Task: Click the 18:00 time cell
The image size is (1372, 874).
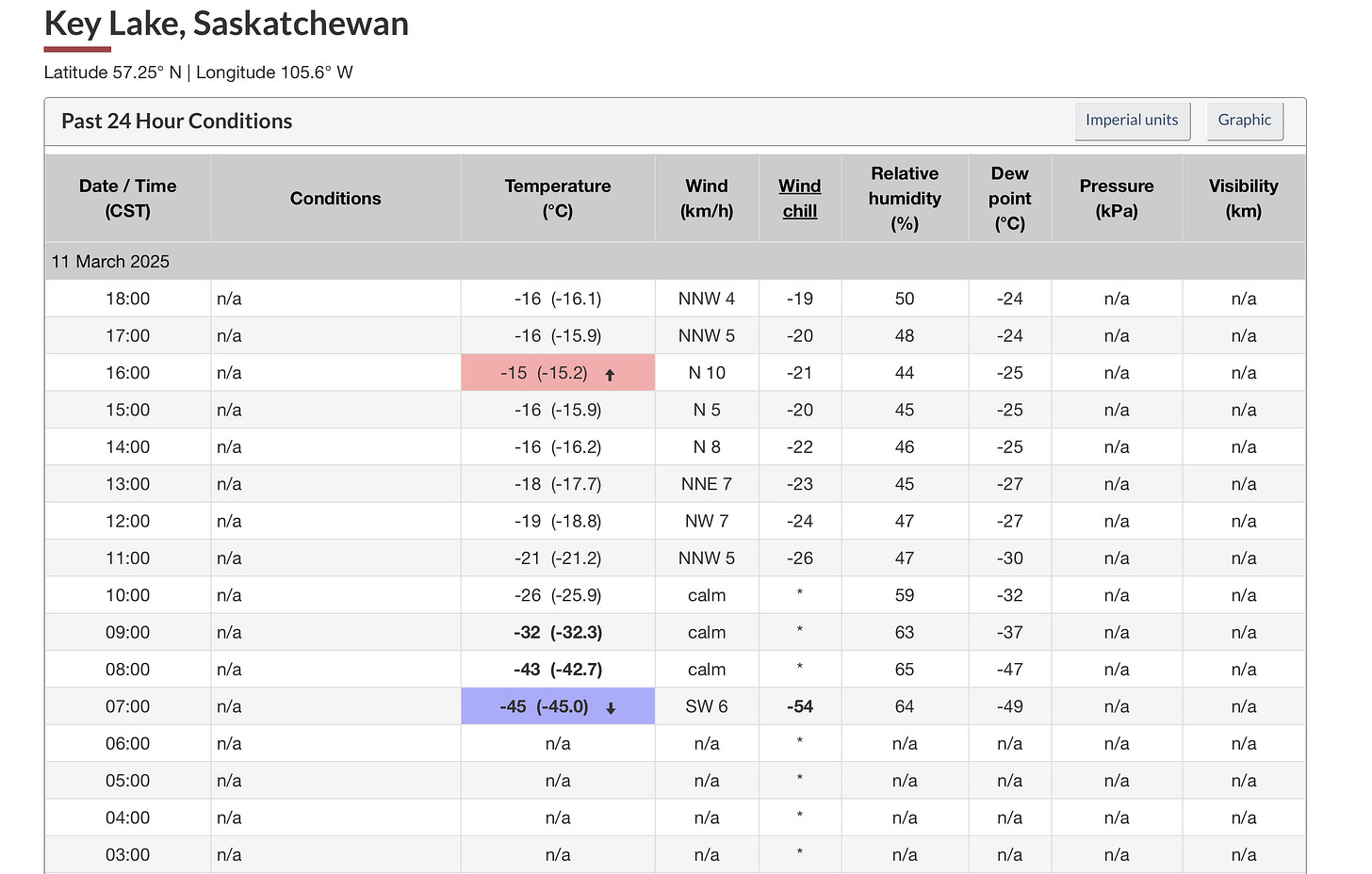Action: [128, 299]
